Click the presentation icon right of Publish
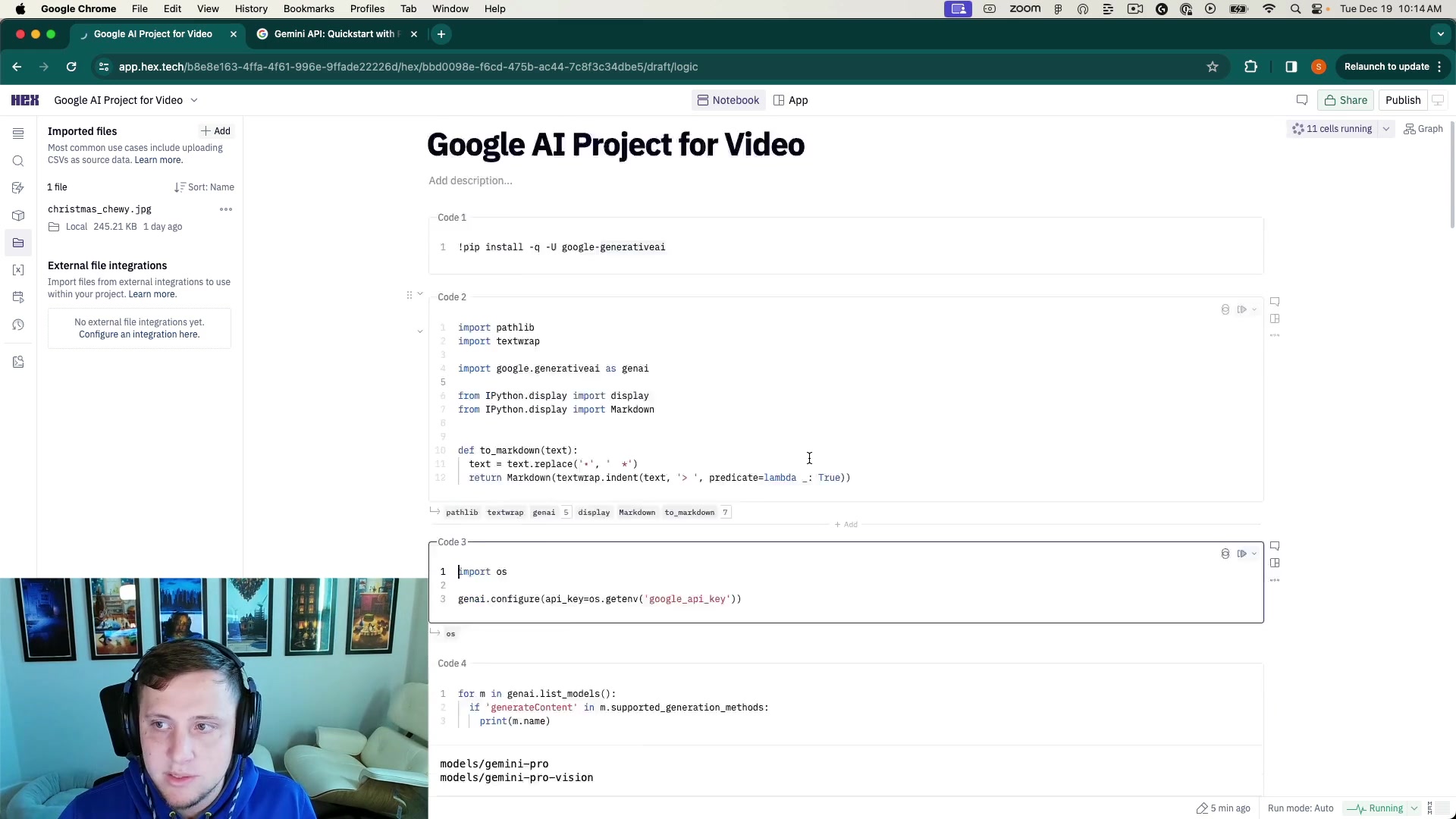 [x=1438, y=100]
